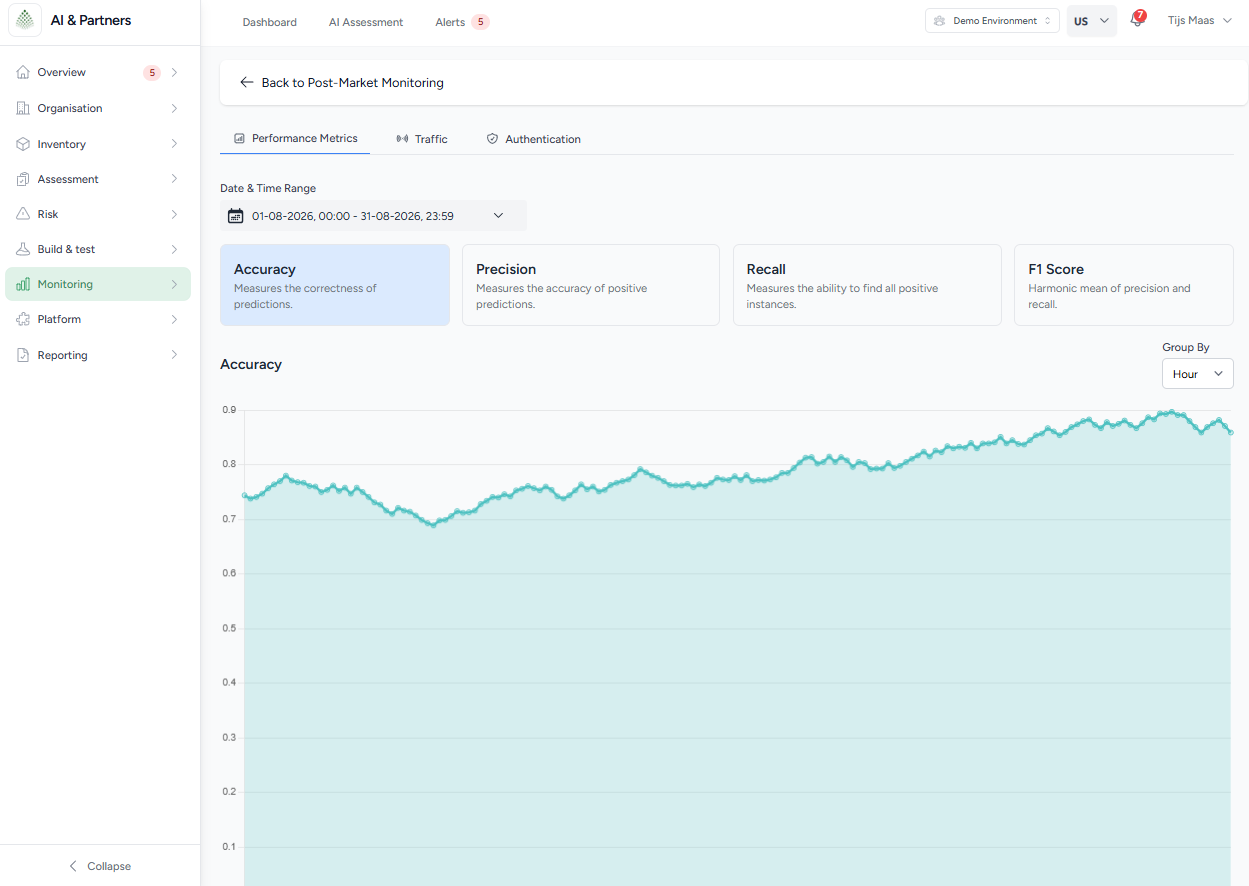This screenshot has width=1249, height=886.
Task: Expand the Organisation menu chevron
Action: coord(174,108)
